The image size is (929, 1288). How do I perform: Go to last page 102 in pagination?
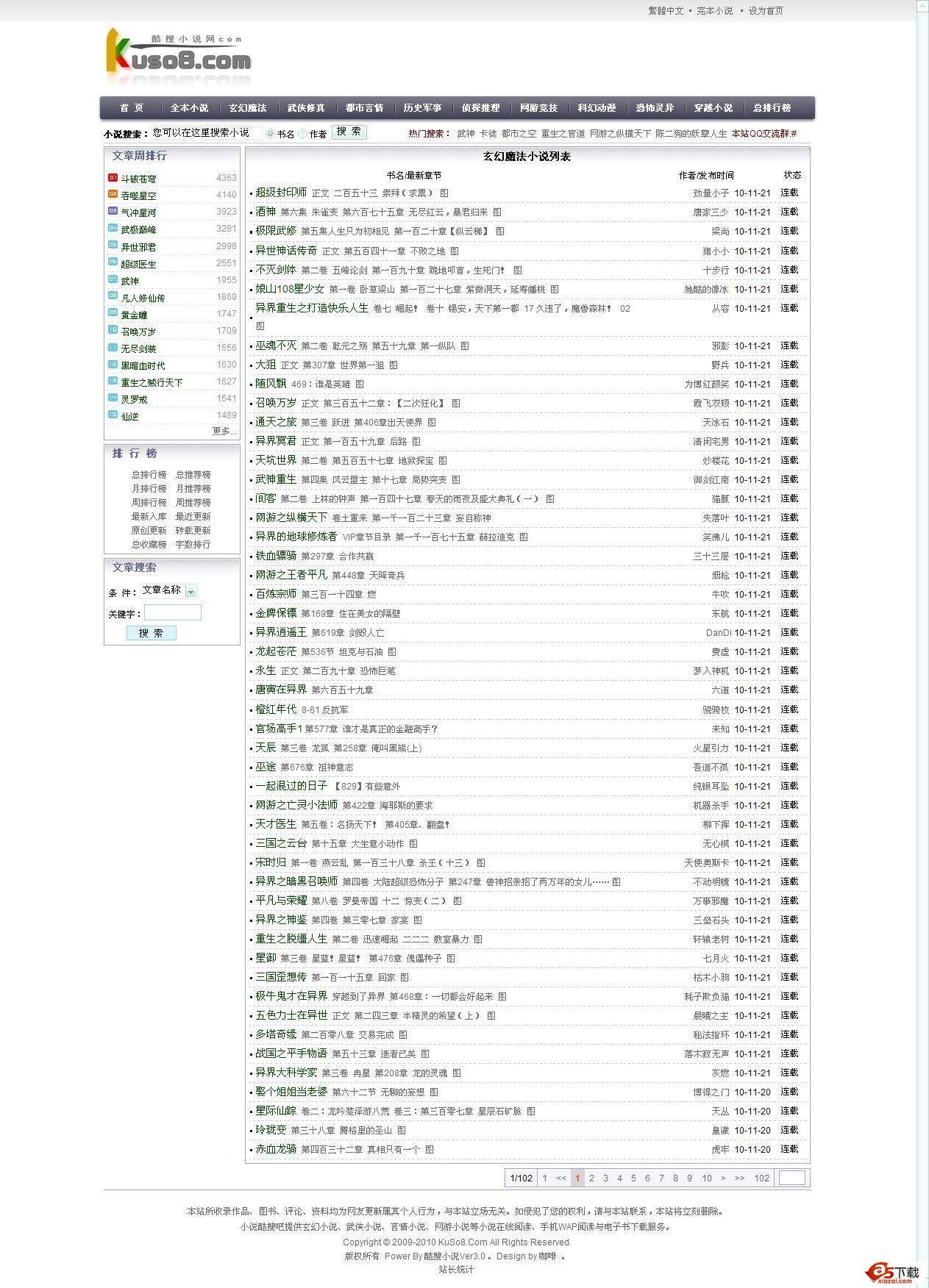pyautogui.click(x=761, y=1178)
